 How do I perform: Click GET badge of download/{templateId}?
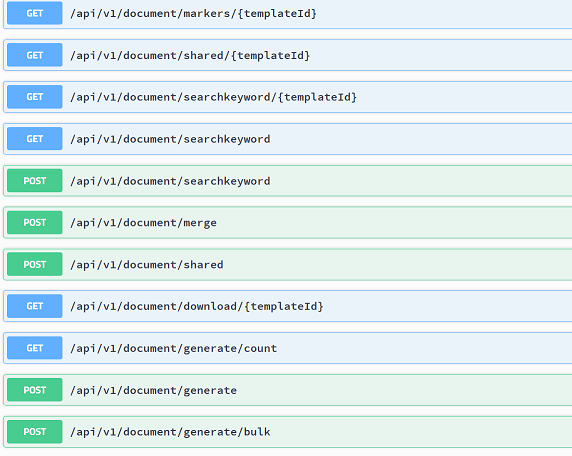(35, 306)
